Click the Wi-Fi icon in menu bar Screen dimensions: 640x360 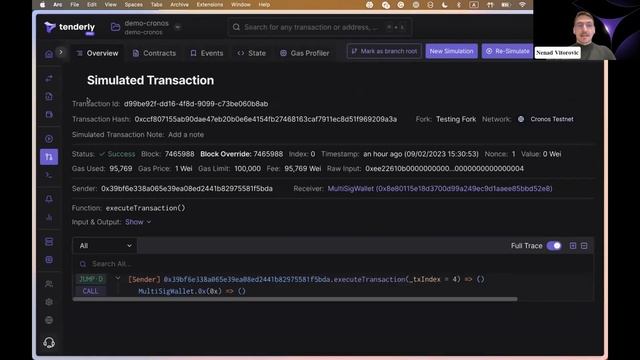522,5
